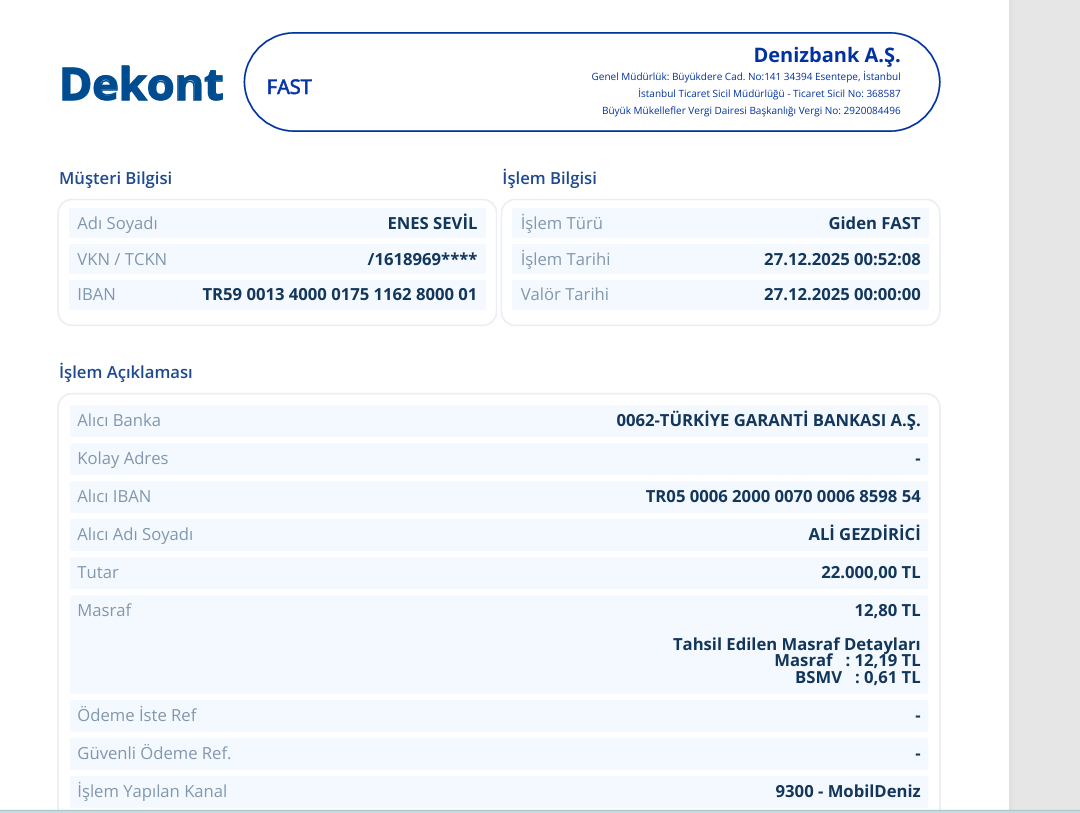Image resolution: width=1080 pixels, height=813 pixels.
Task: Select the fee value 12,80 TL
Action: (x=887, y=610)
